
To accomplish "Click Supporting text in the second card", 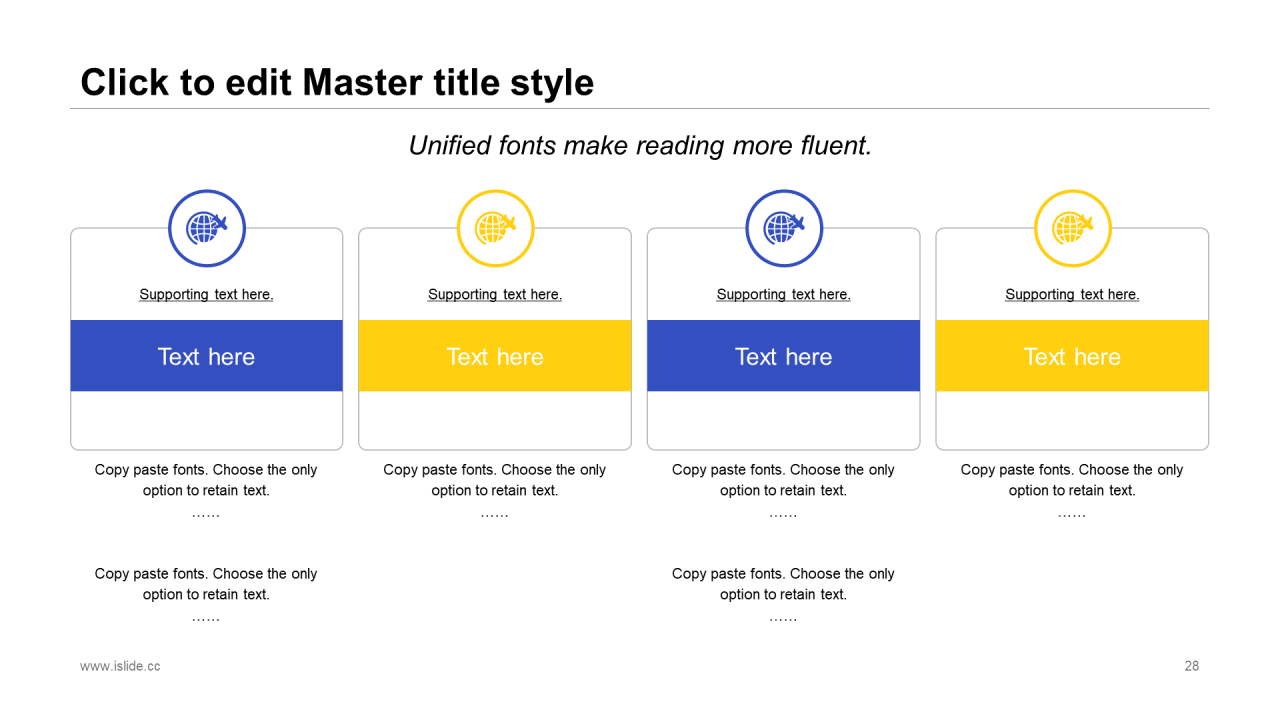I will [495, 294].
